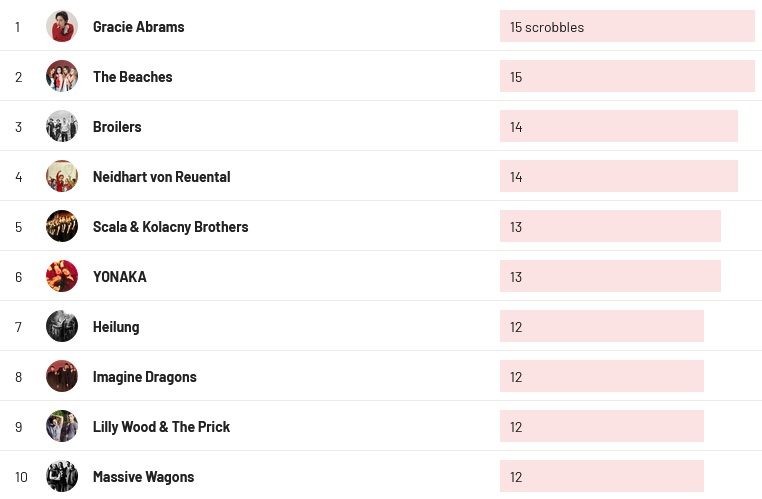Select the Broilers band avatar
The image size is (762, 499).
pos(62,126)
